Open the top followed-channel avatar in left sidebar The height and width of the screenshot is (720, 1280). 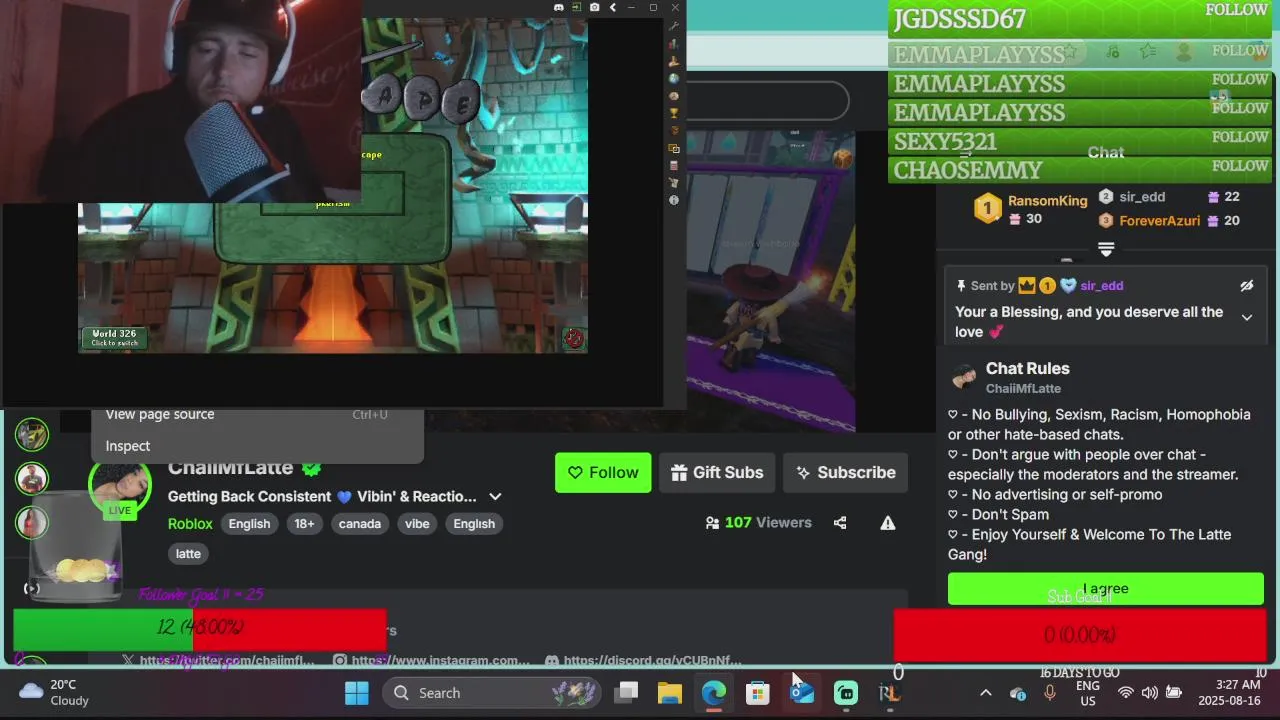[x=32, y=434]
